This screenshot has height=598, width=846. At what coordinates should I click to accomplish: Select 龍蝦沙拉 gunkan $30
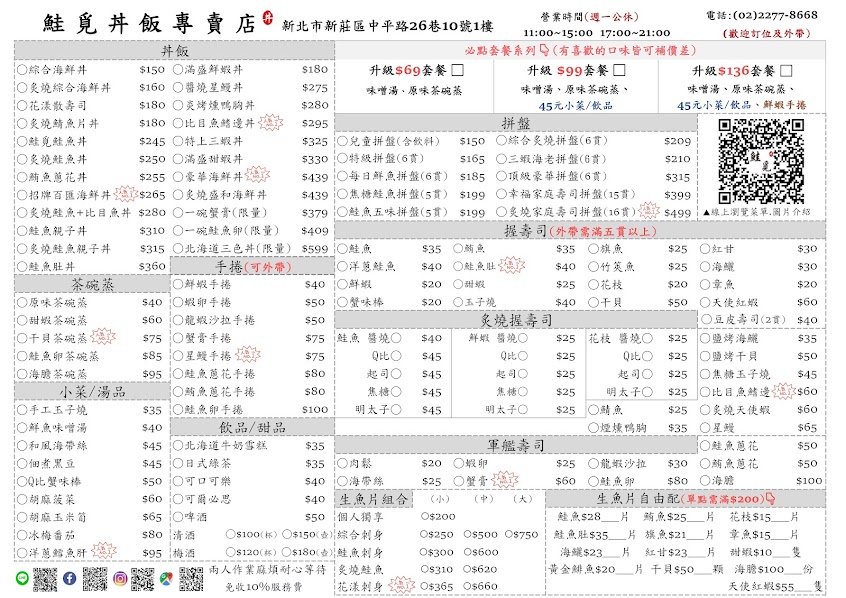593,463
